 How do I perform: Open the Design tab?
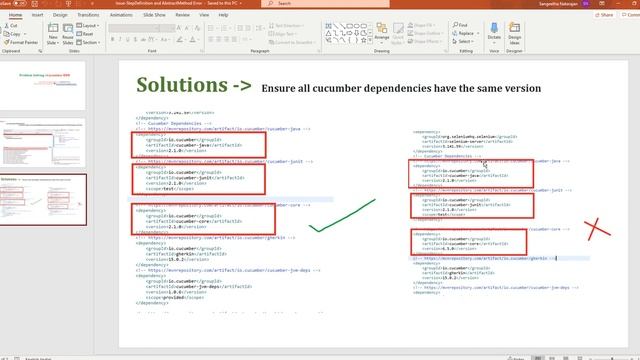pos(60,15)
